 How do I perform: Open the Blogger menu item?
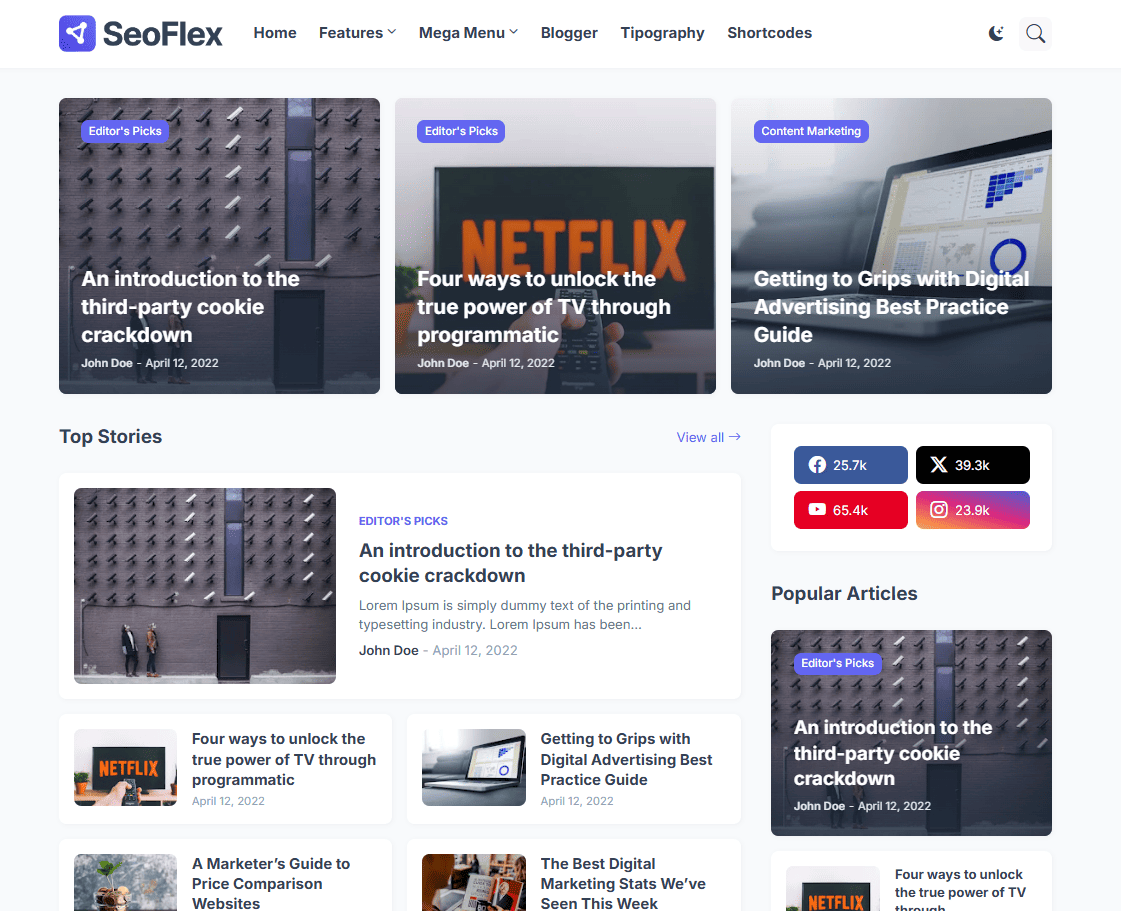(x=569, y=33)
